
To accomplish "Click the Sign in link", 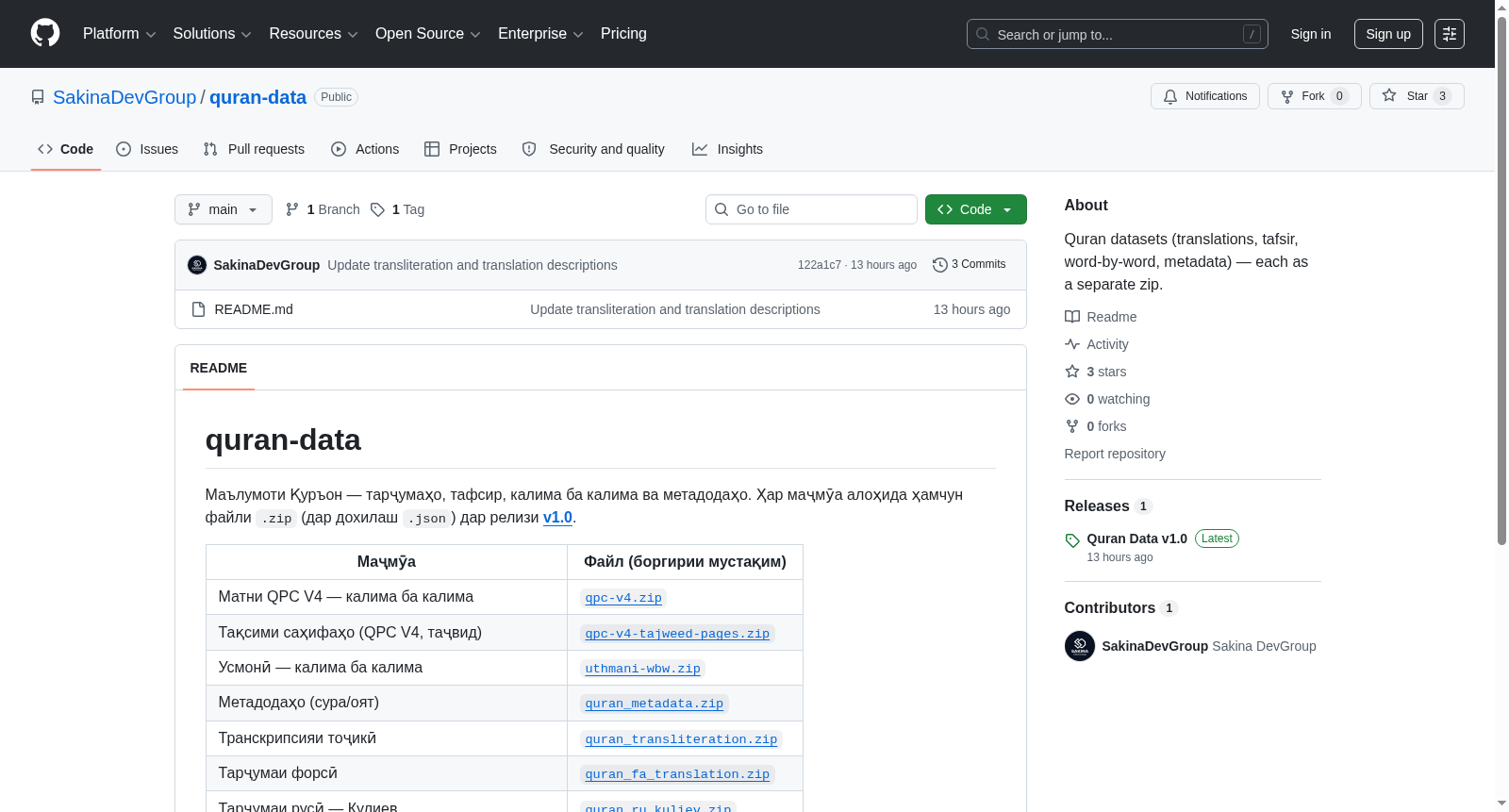I will click(1311, 34).
